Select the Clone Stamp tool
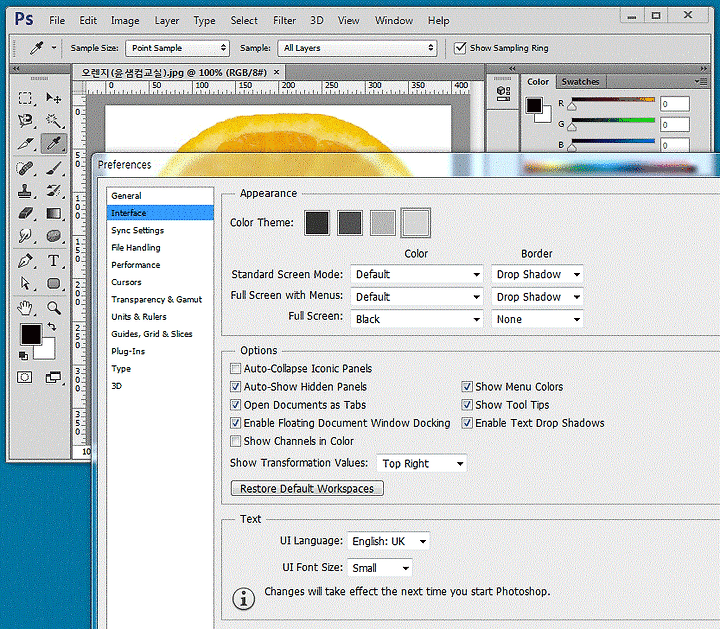Image resolution: width=720 pixels, height=629 pixels. tap(25, 191)
